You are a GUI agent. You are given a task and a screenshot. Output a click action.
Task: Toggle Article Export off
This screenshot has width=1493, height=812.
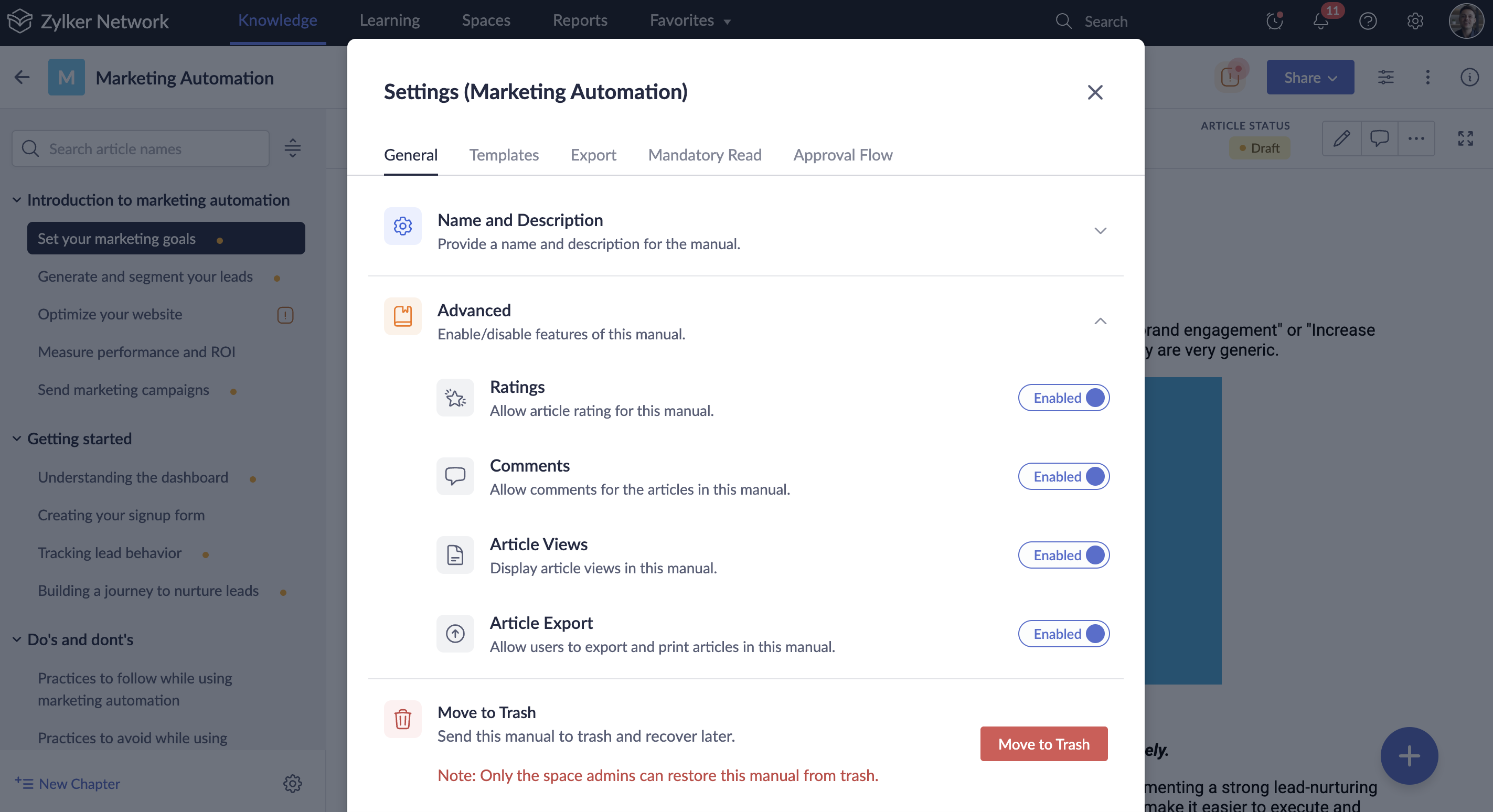pyautogui.click(x=1063, y=634)
